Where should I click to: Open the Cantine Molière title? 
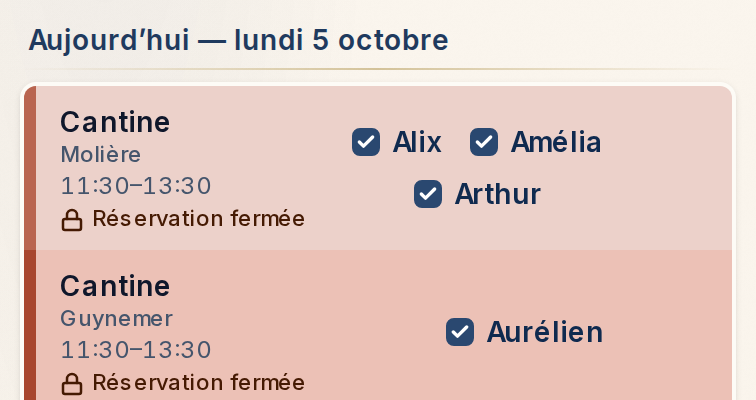115,122
